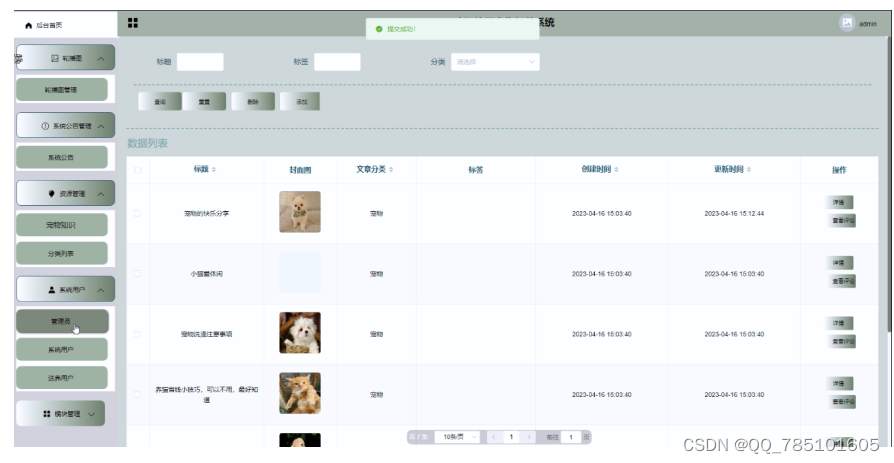Image resolution: width=894 pixels, height=463 pixels.
Task: Go to previous page arrow
Action: click(x=494, y=437)
